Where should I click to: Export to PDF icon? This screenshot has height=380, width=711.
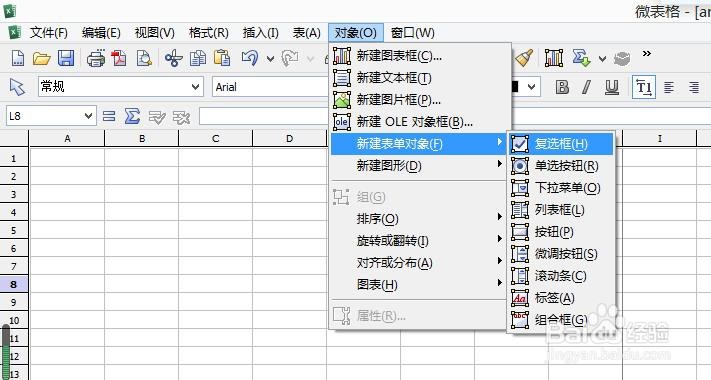[x=119, y=58]
